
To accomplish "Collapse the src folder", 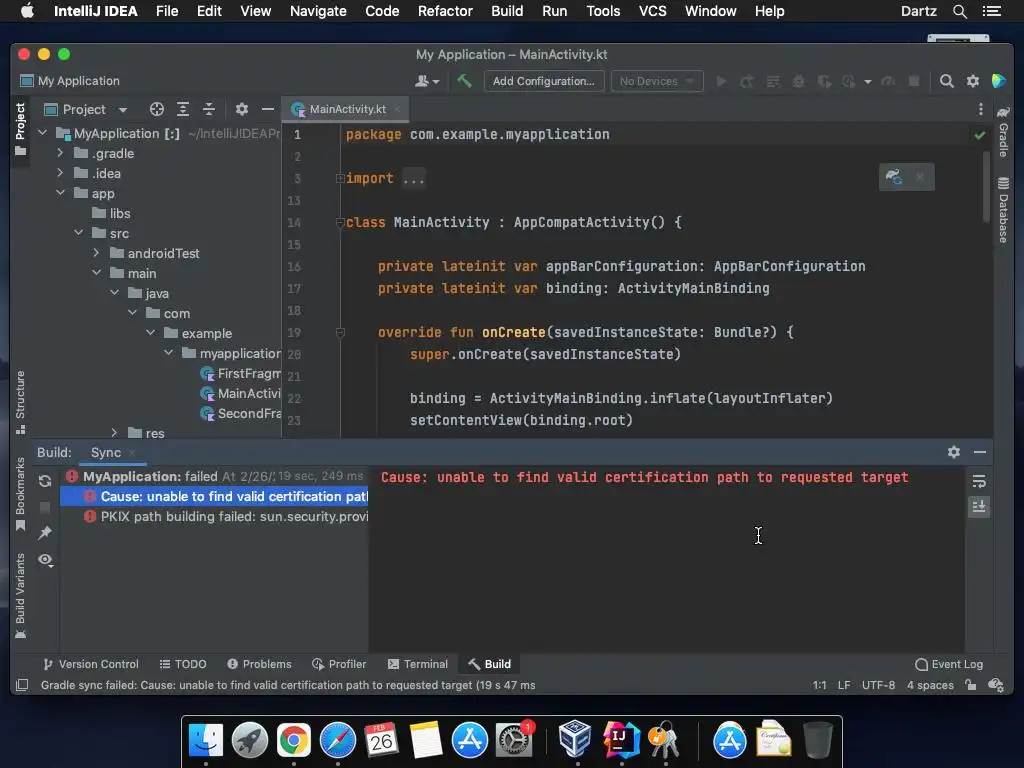I will (x=78, y=233).
